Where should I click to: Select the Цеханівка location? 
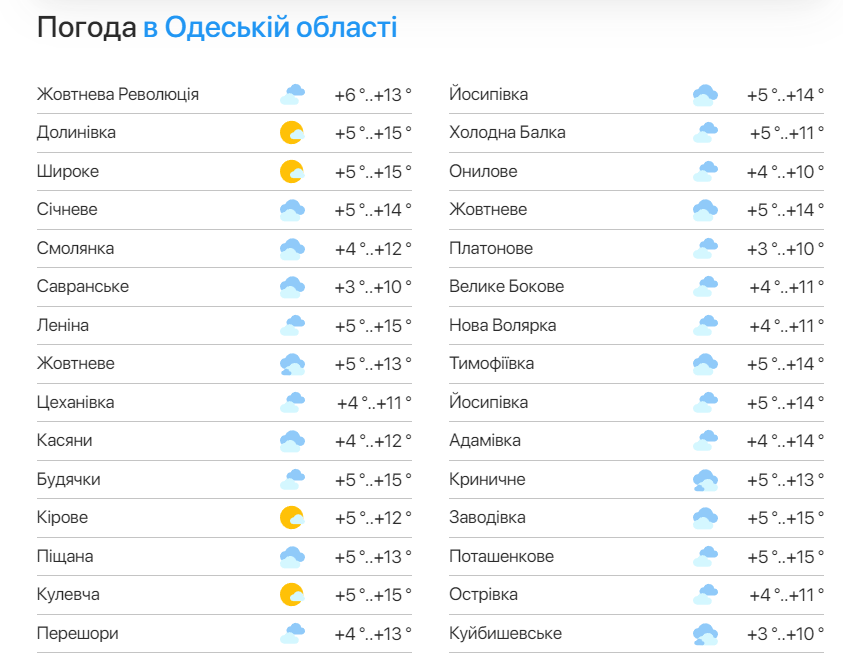(x=75, y=402)
